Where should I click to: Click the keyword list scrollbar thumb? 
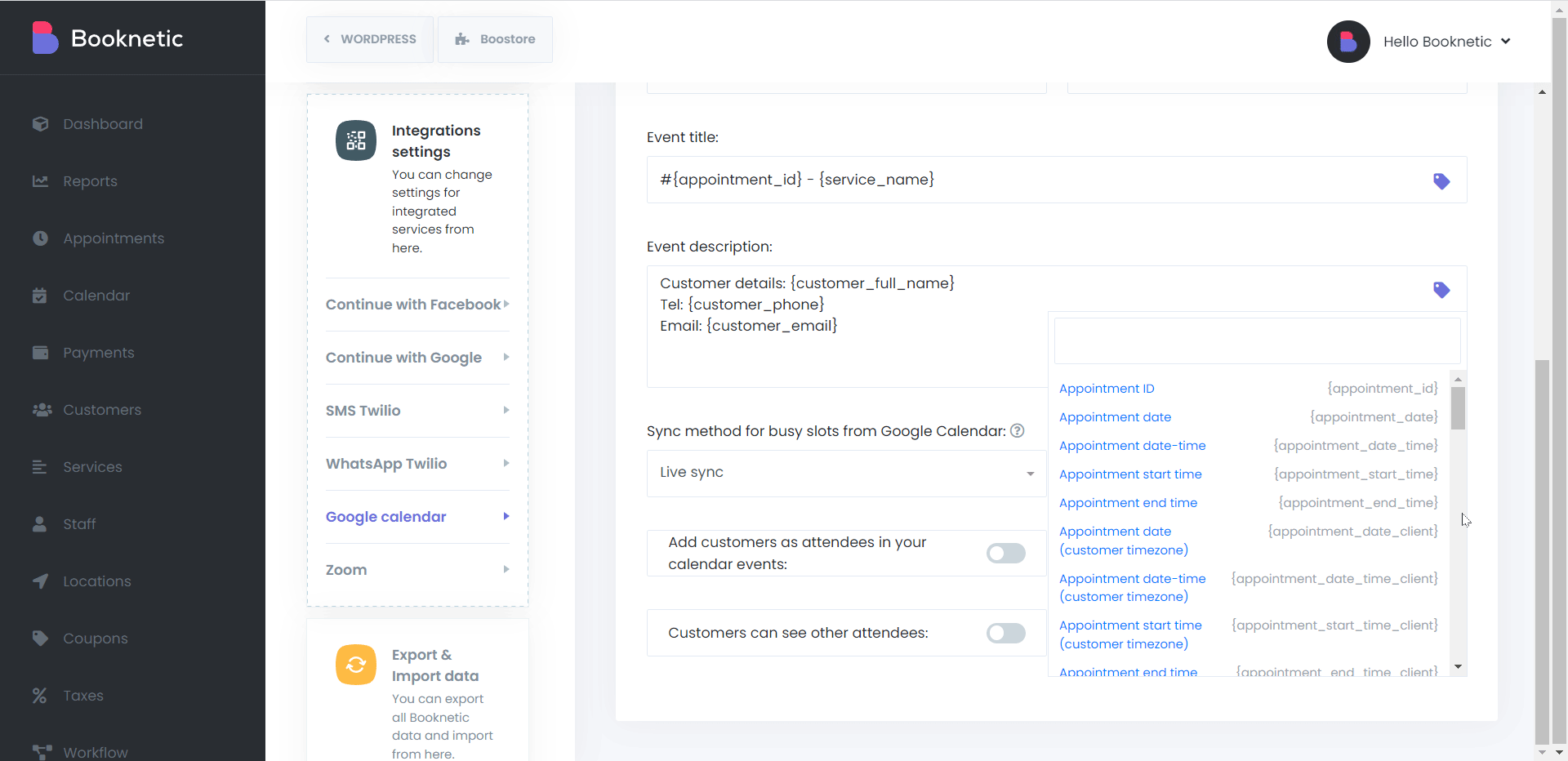[1458, 407]
